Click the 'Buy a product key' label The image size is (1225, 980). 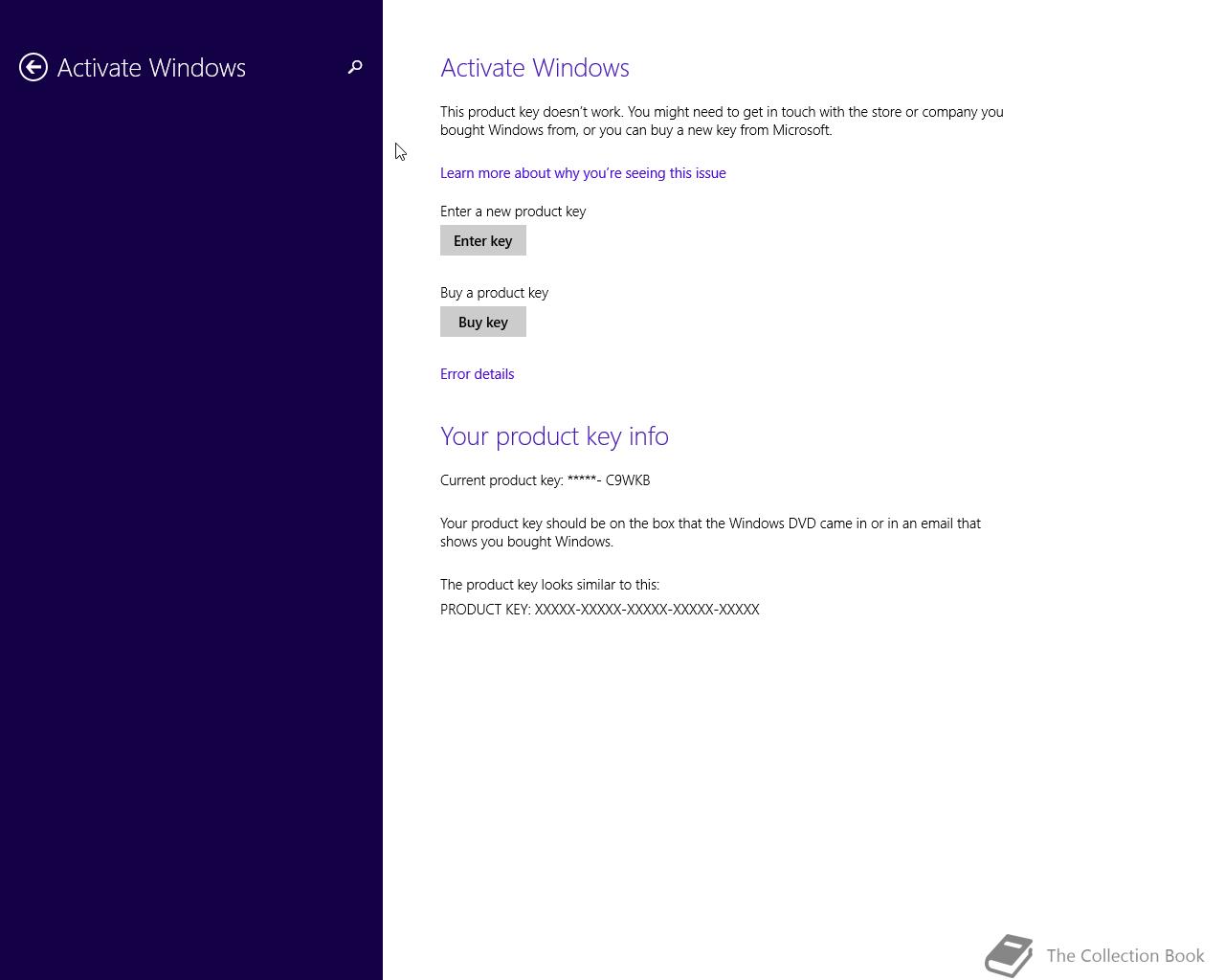(x=494, y=293)
